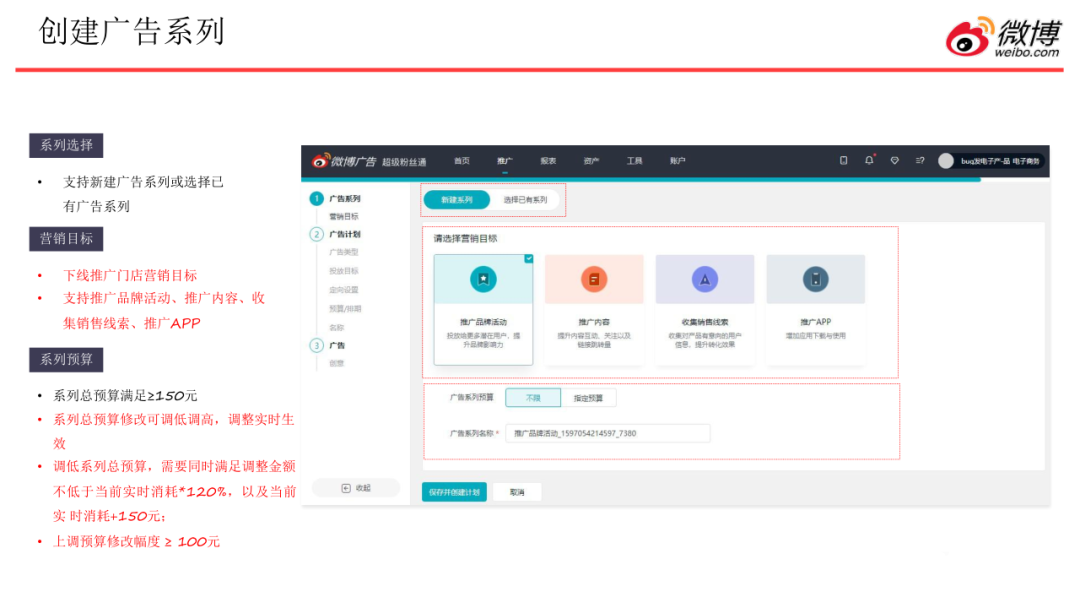Select 新建系列 toggle option
Screen dimensions: 1080x608
pyautogui.click(x=457, y=200)
